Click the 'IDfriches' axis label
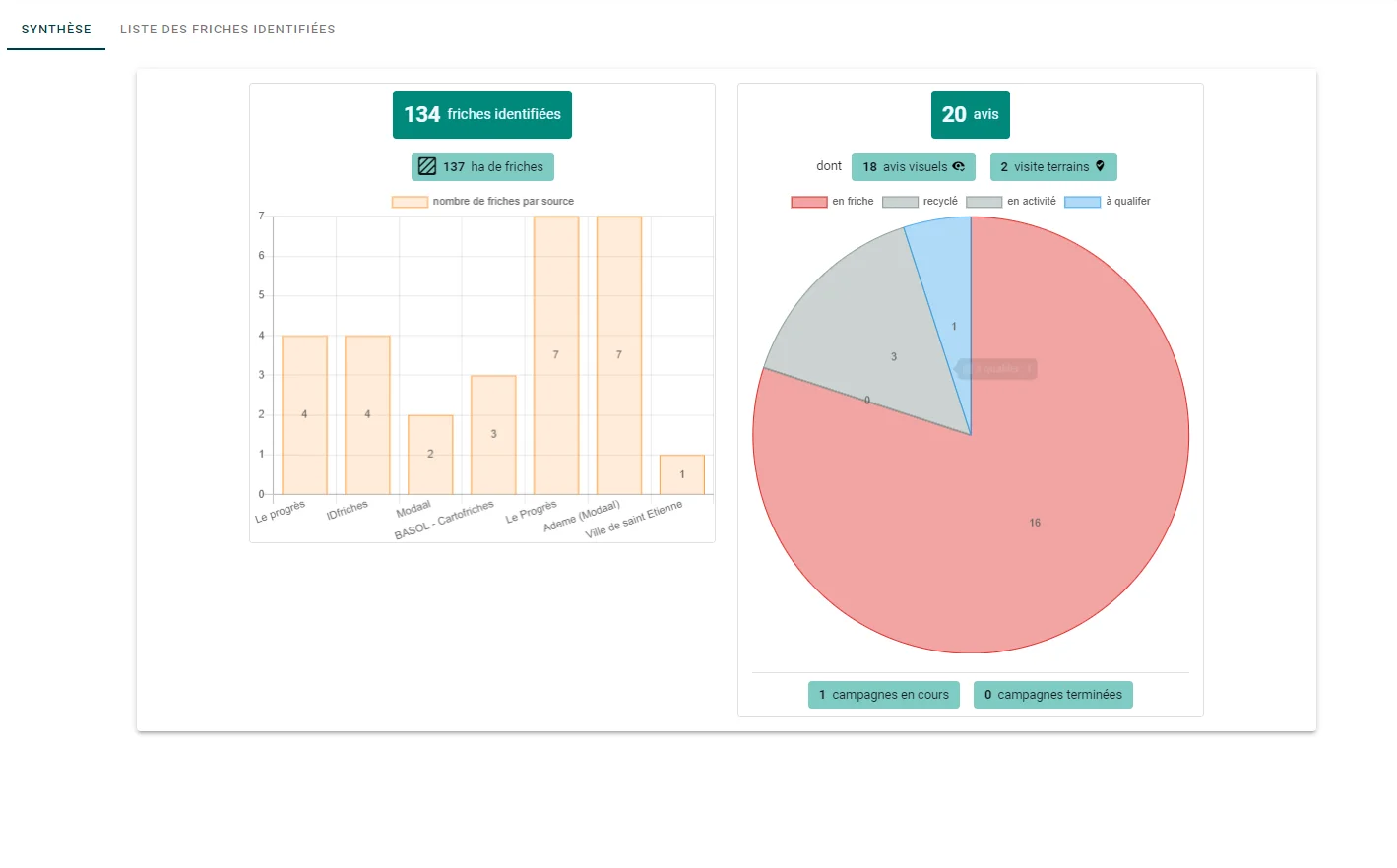 (x=348, y=510)
